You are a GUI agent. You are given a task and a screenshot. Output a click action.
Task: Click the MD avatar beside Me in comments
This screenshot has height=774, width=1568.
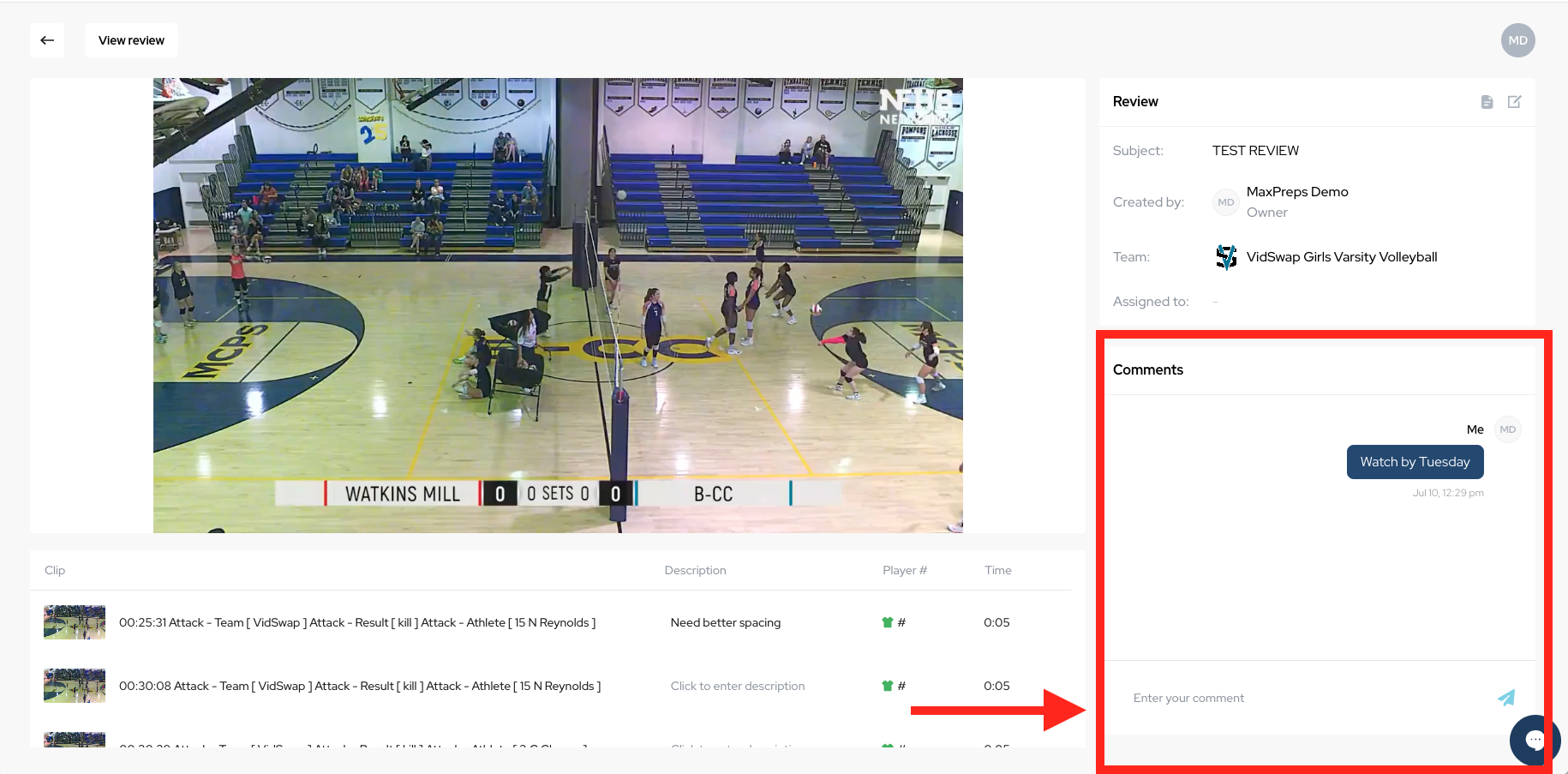click(1508, 429)
